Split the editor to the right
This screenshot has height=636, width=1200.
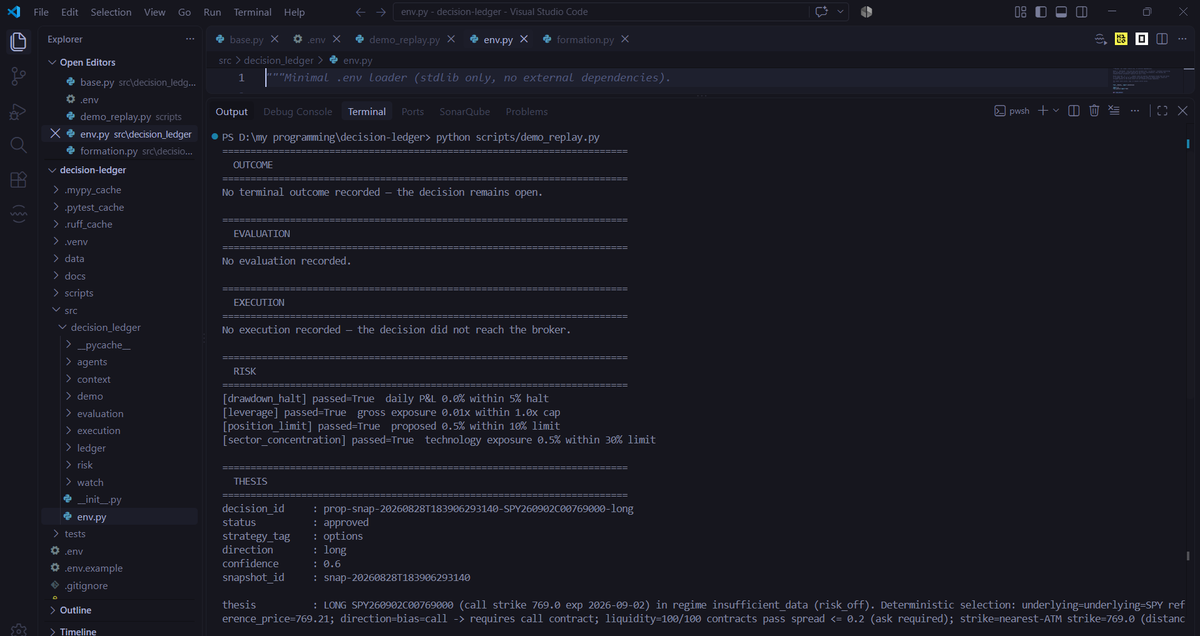click(x=1161, y=39)
